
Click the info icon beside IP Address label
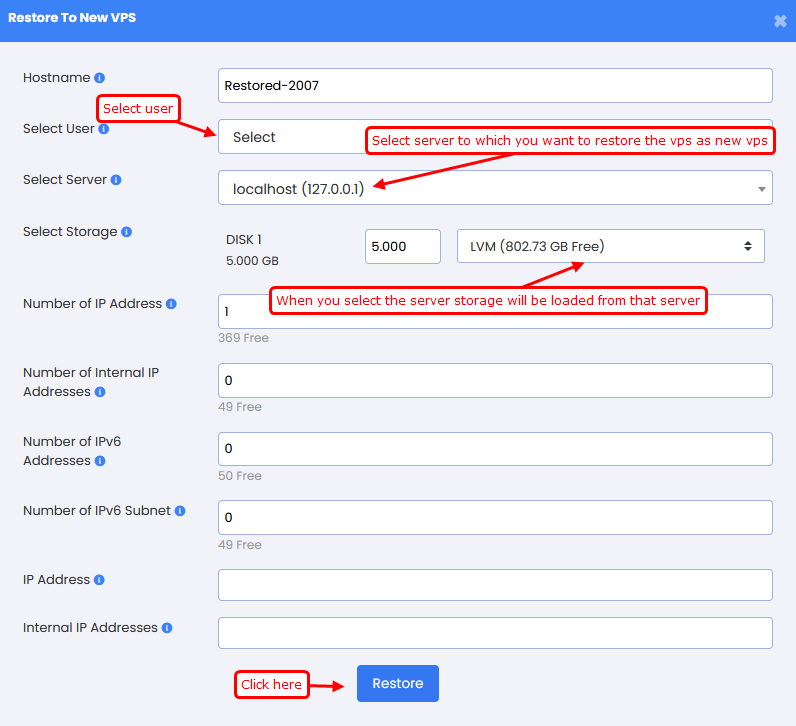tap(99, 580)
